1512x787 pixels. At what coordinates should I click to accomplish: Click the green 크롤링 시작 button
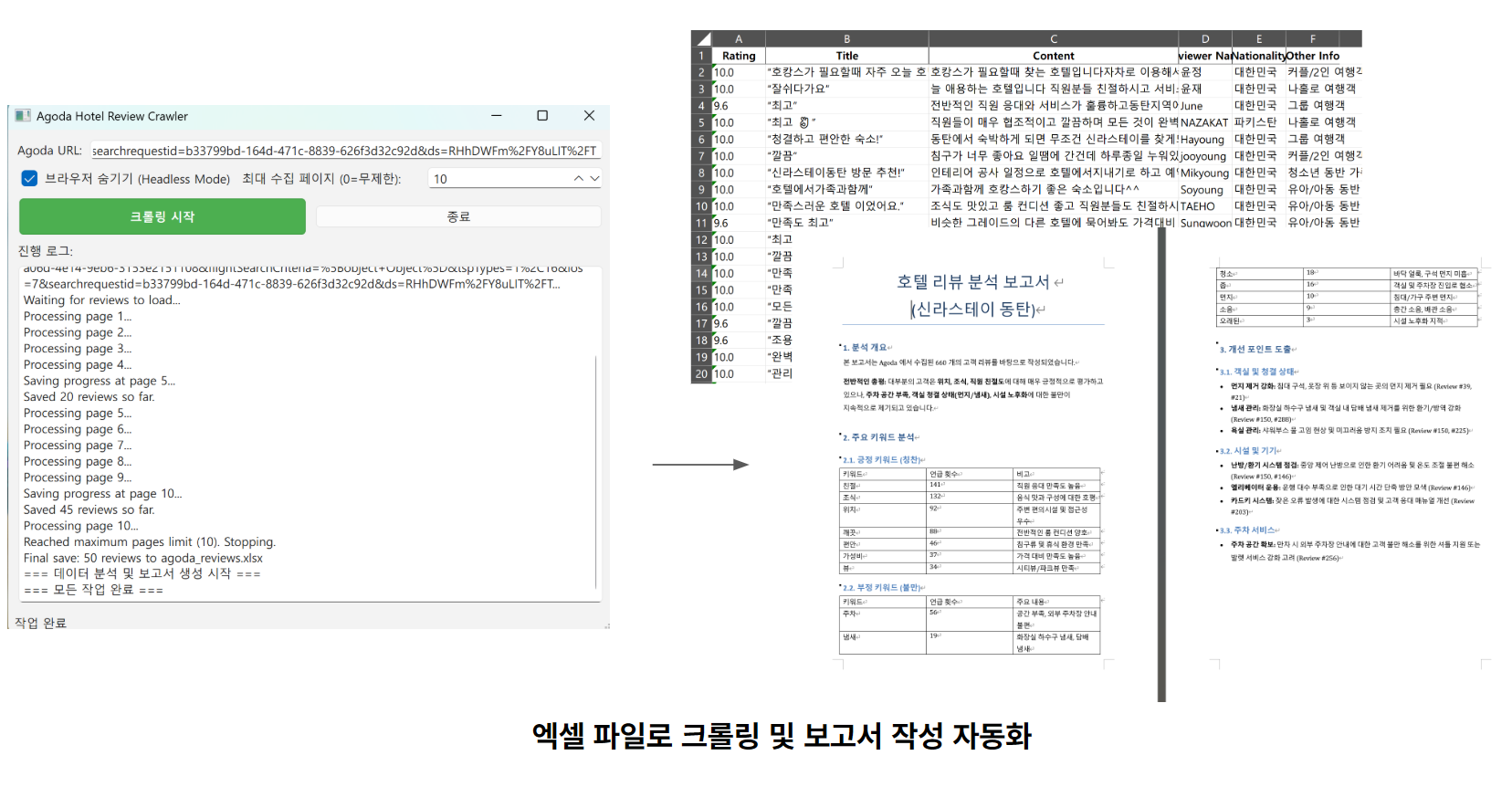point(163,216)
